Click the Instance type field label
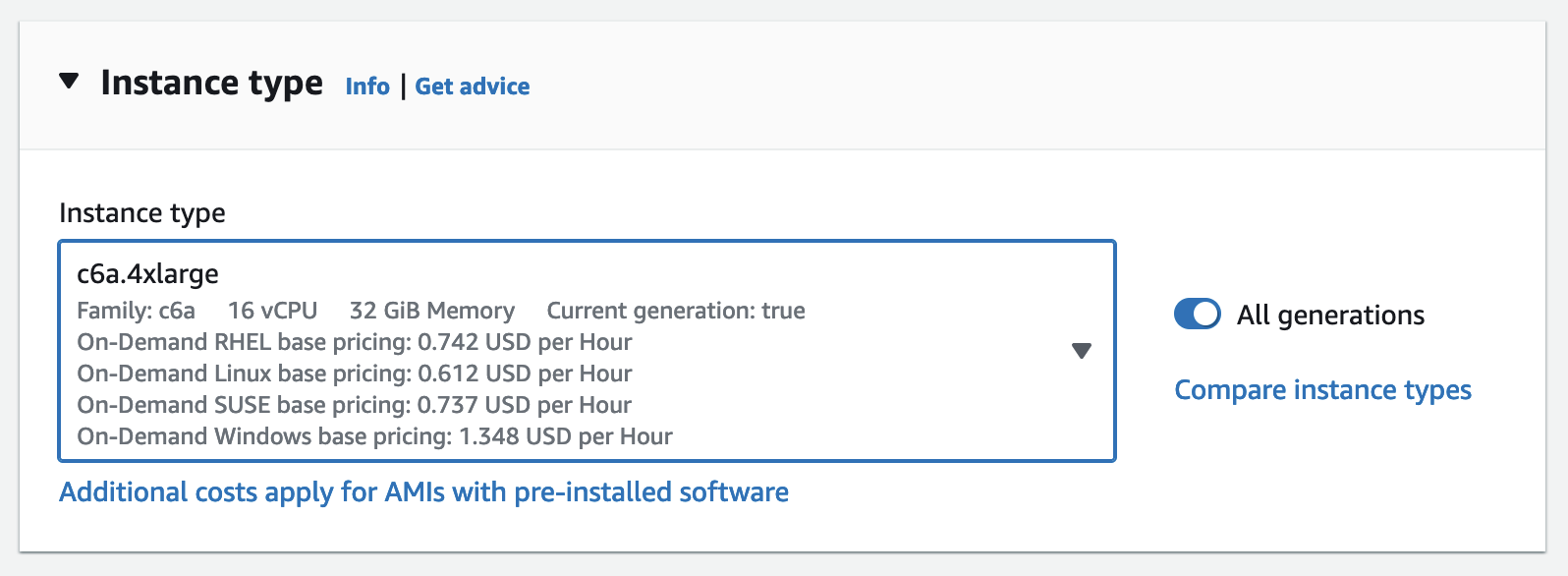The width and height of the screenshot is (1568, 576). [x=142, y=213]
